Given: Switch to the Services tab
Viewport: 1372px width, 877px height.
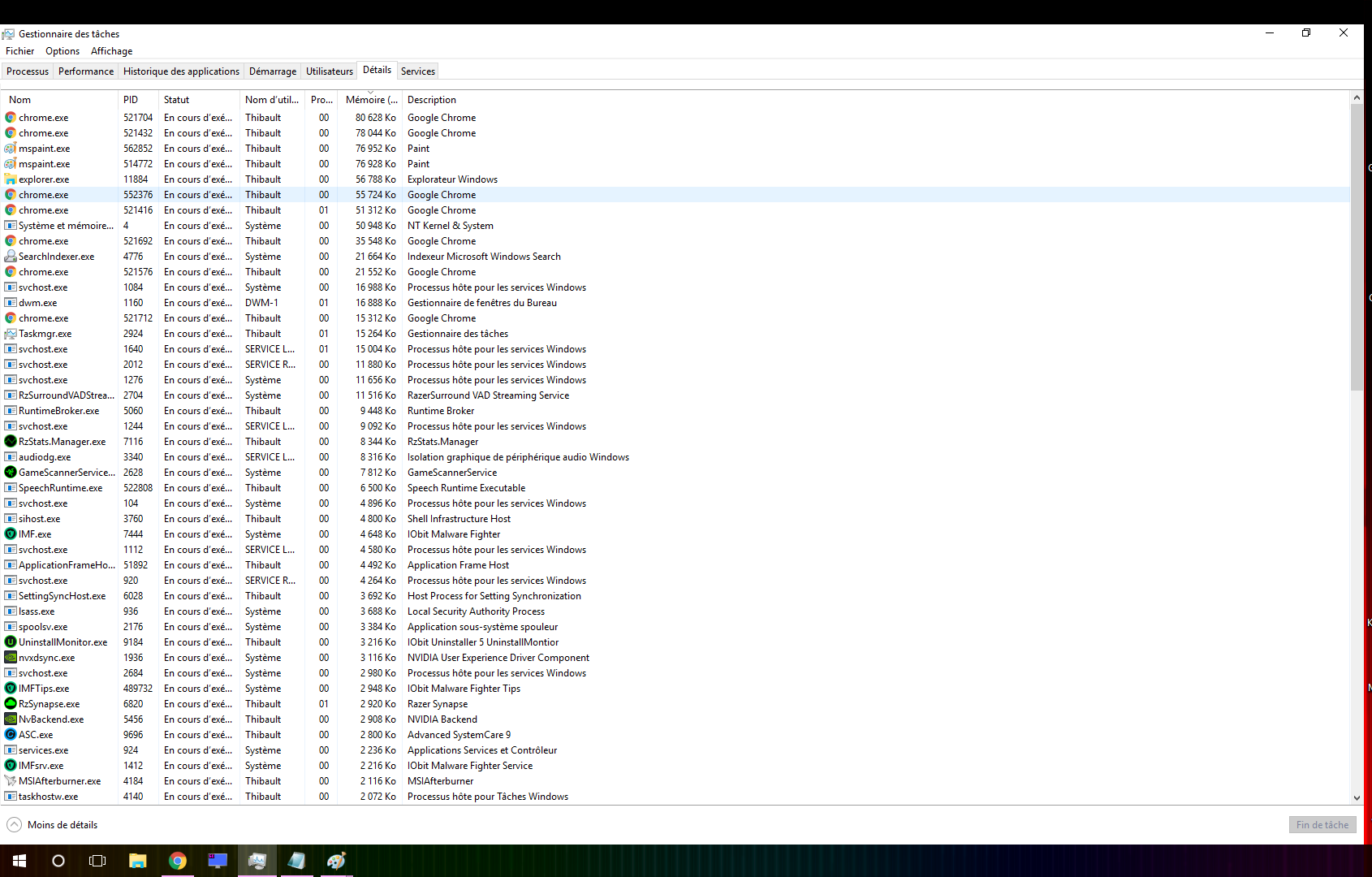Looking at the screenshot, I should coord(418,71).
